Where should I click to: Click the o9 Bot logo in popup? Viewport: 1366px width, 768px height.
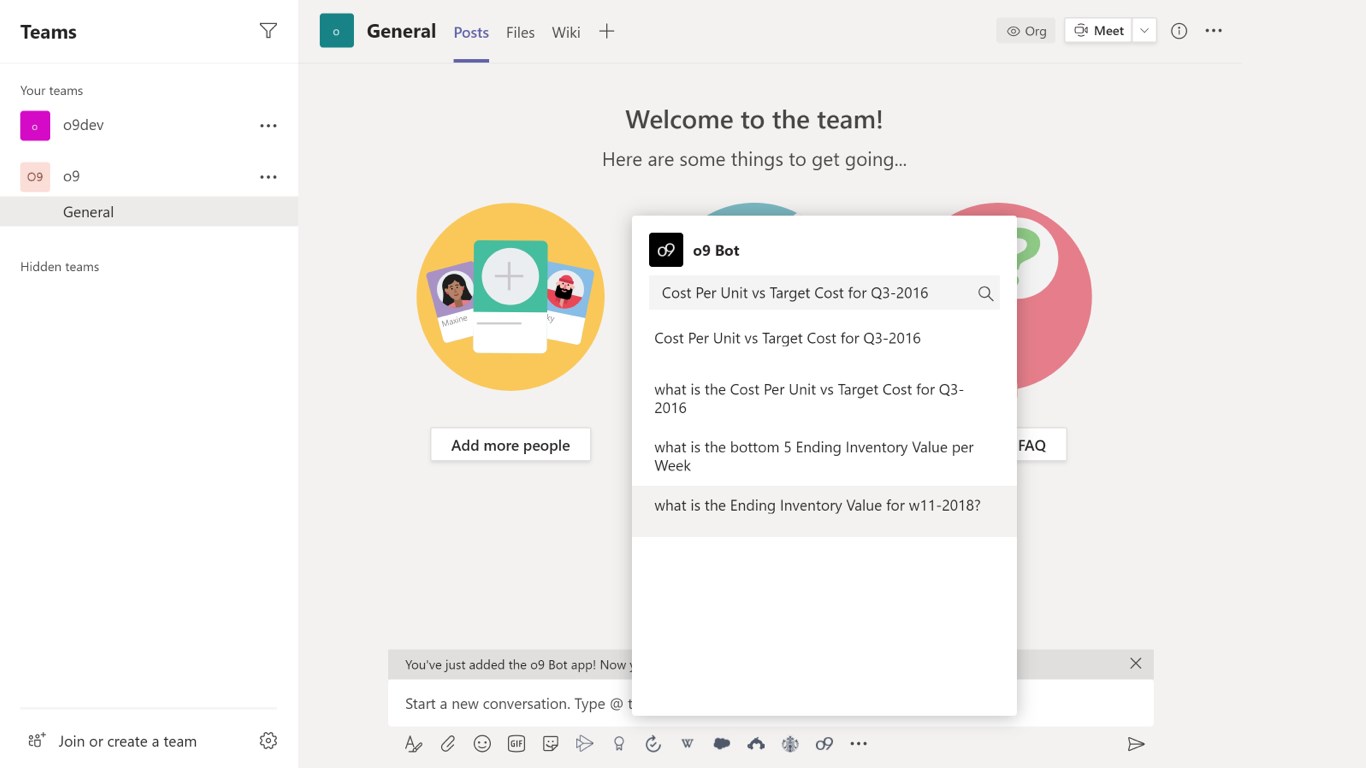tap(666, 250)
